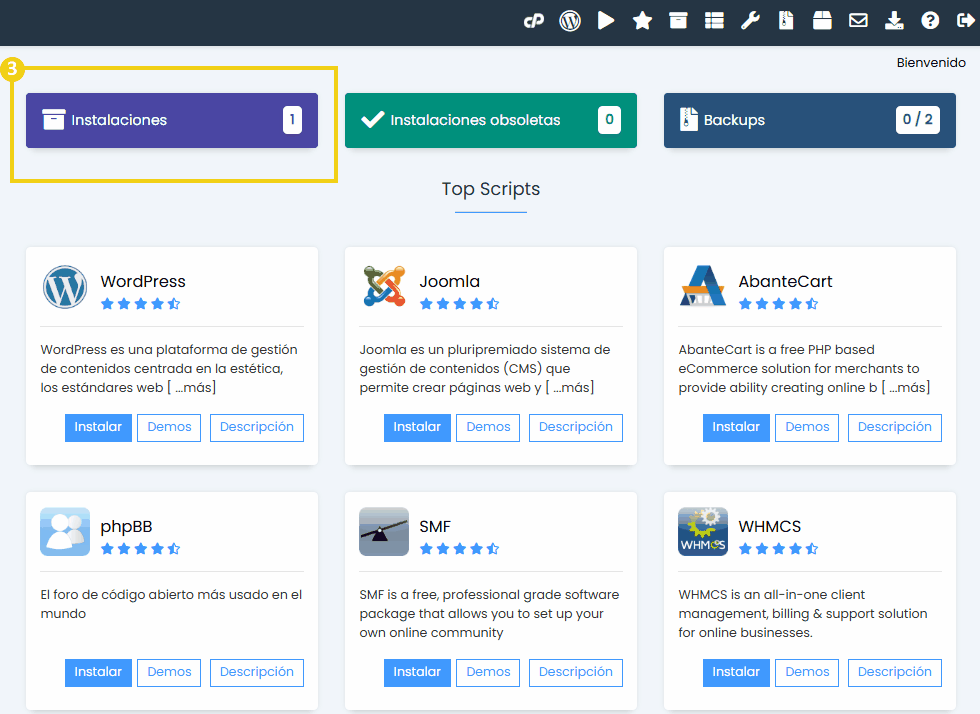Click the AbanteCart logo

point(702,286)
